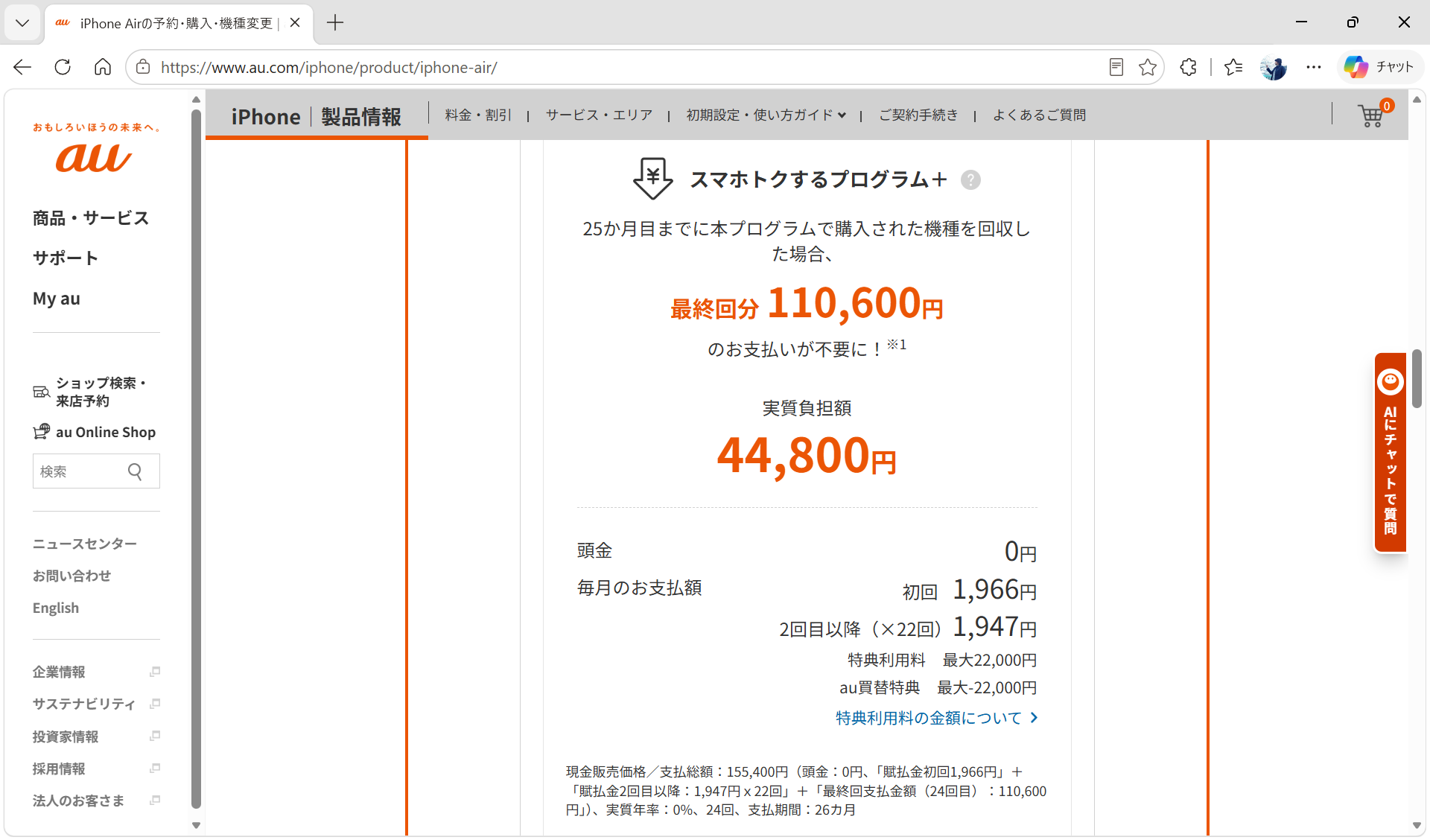
Task: Open My au in the sidebar
Action: pos(57,299)
